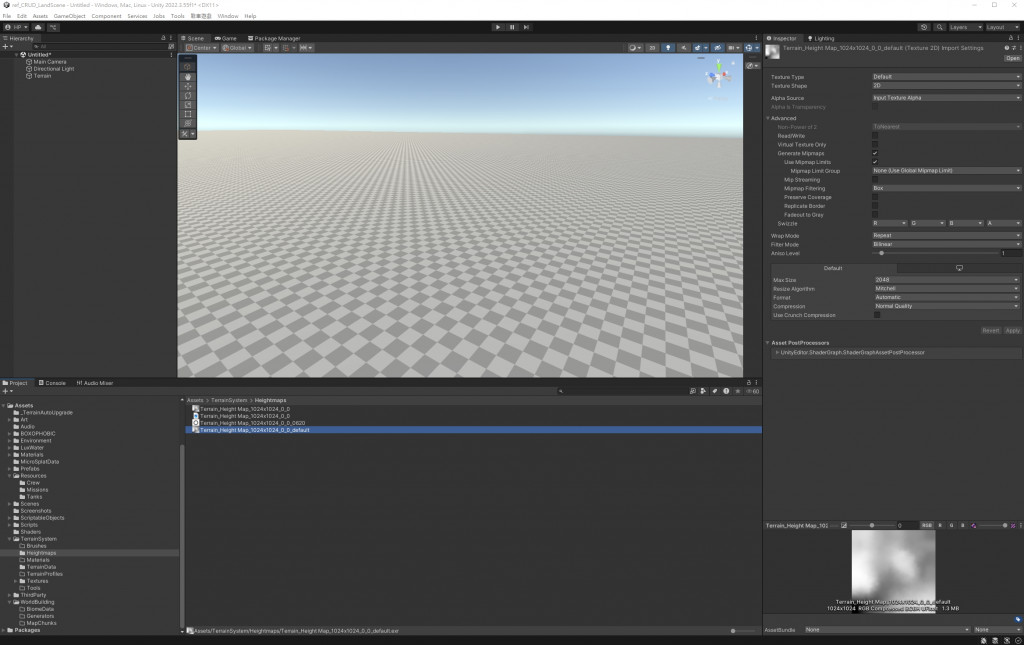Switch to the Console tab

52,383
